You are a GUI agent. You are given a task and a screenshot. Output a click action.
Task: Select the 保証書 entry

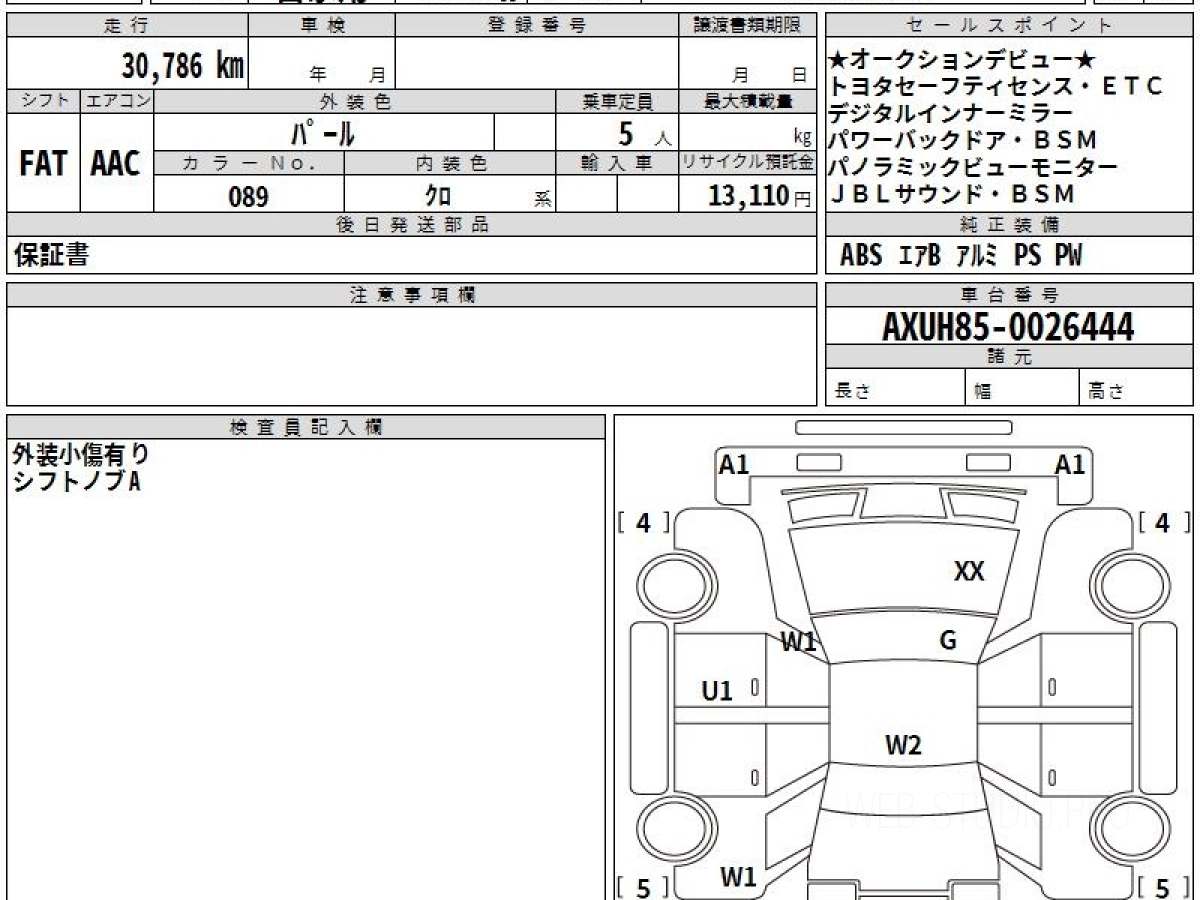click(51, 255)
